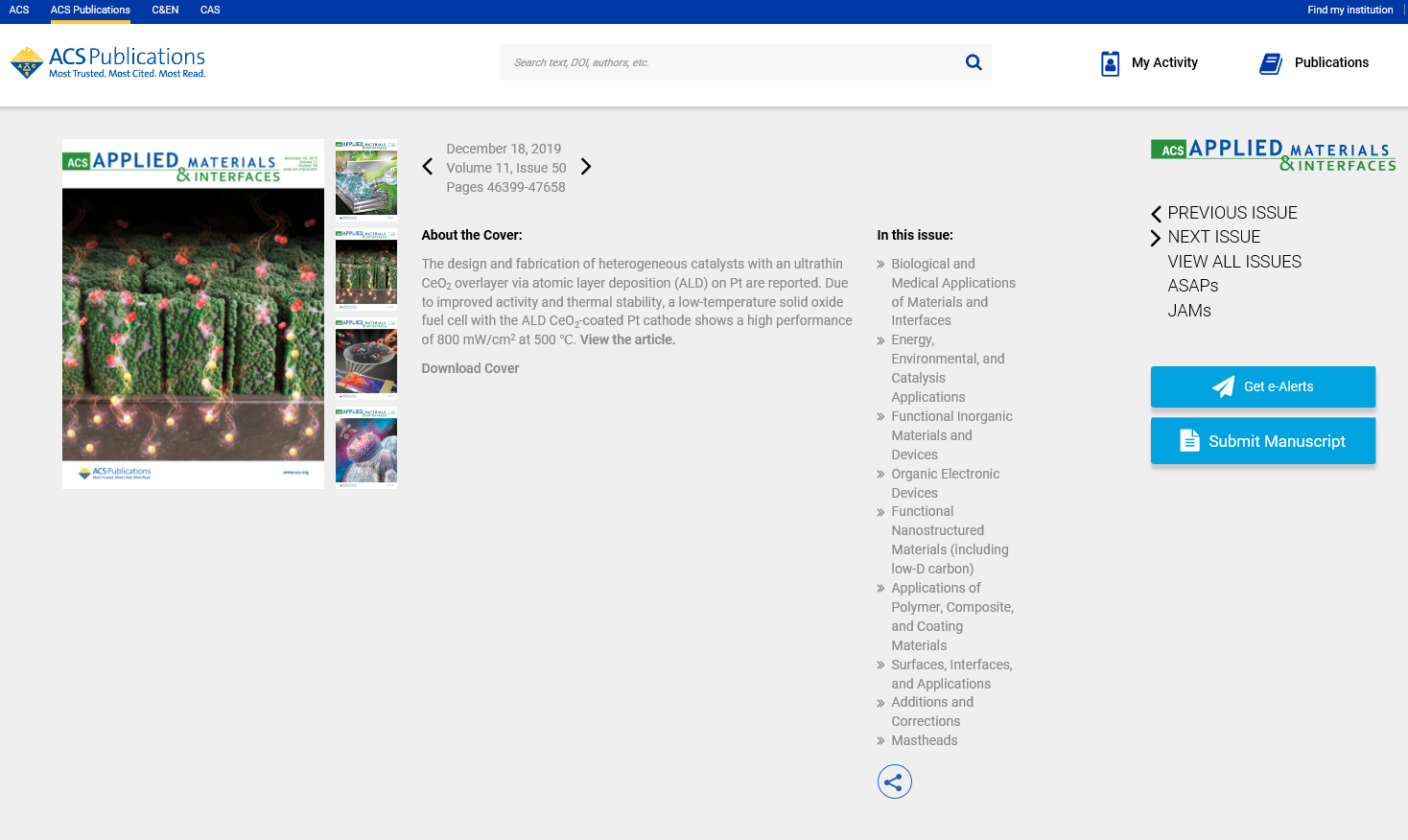Open Organic Electronic Devices section
The width and height of the screenshot is (1408, 840).
point(945,483)
